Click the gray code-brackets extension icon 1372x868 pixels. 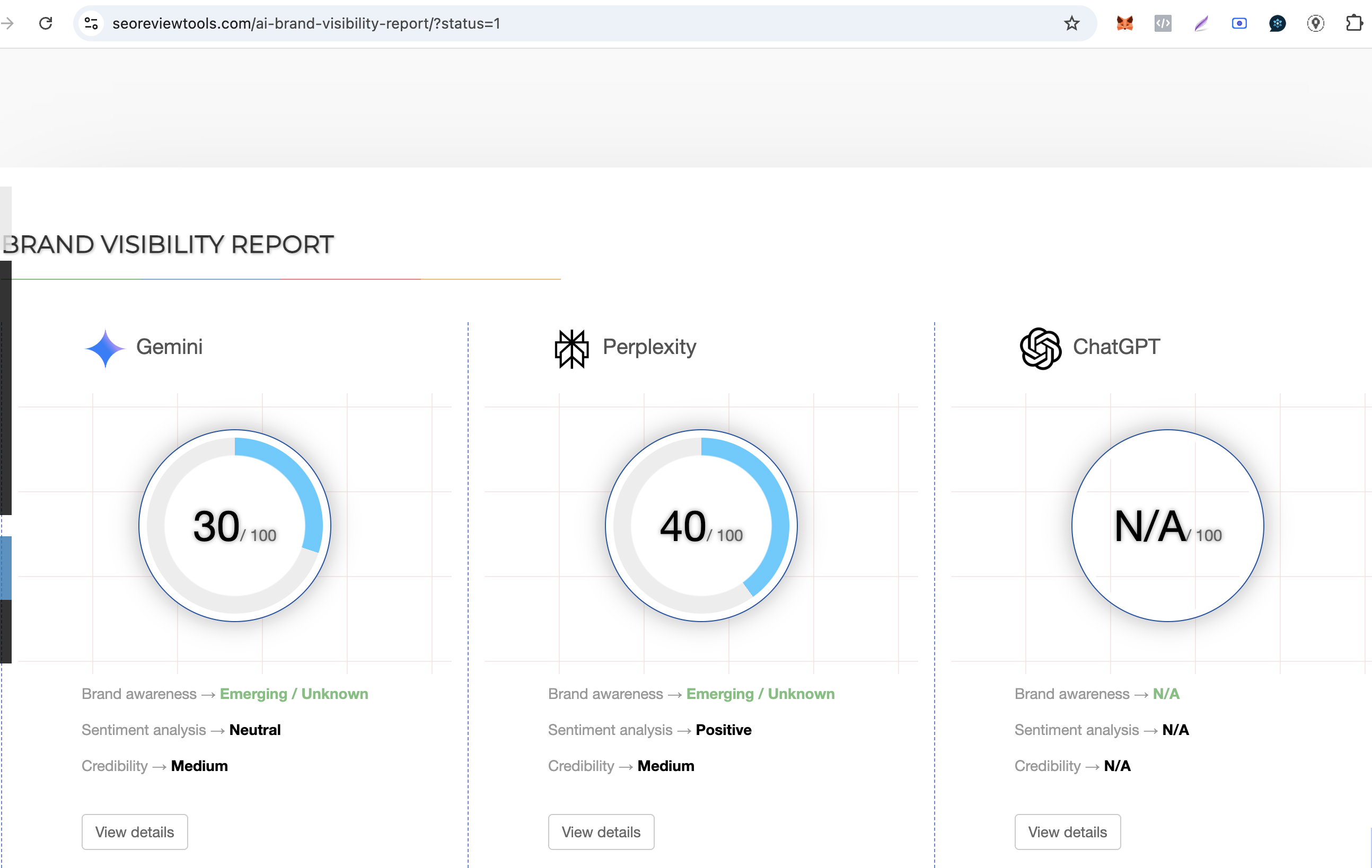pos(1162,23)
